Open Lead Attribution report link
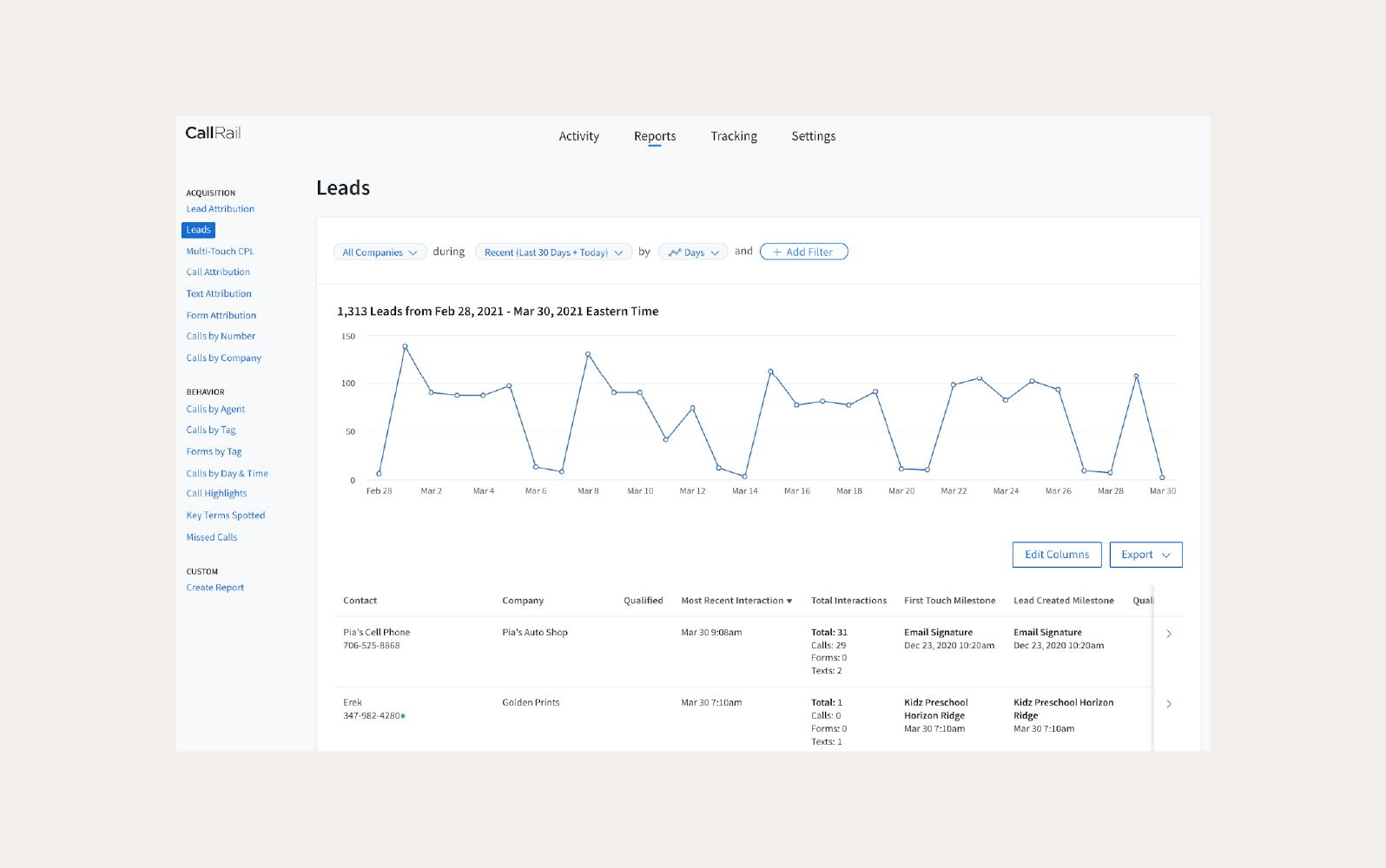This screenshot has height=868, width=1386. (220, 209)
